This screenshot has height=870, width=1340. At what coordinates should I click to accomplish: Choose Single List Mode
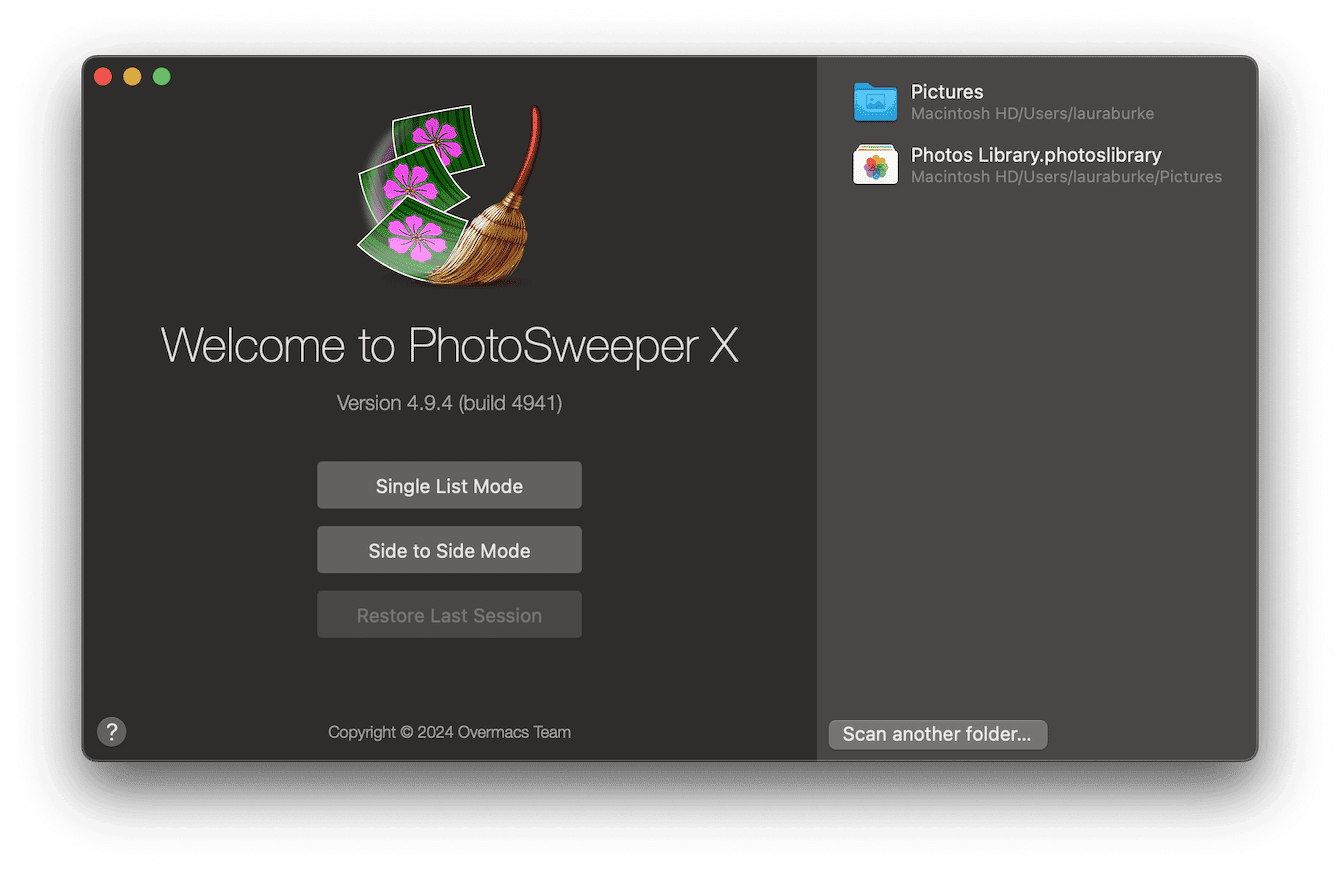(448, 485)
